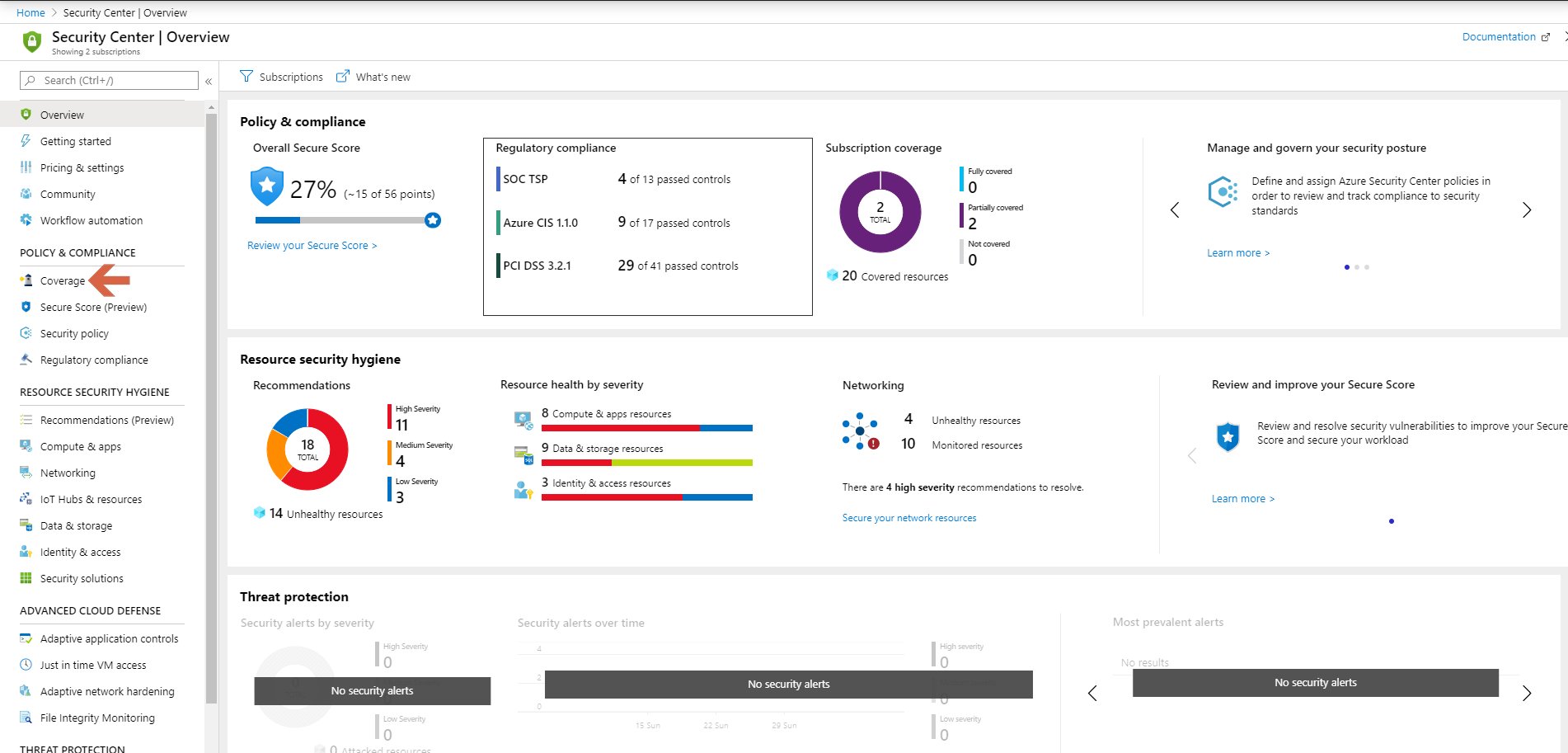Screen dimensions: 1568x753
Task: Click the Secure Score (Preview) shield icon
Action: point(26,307)
